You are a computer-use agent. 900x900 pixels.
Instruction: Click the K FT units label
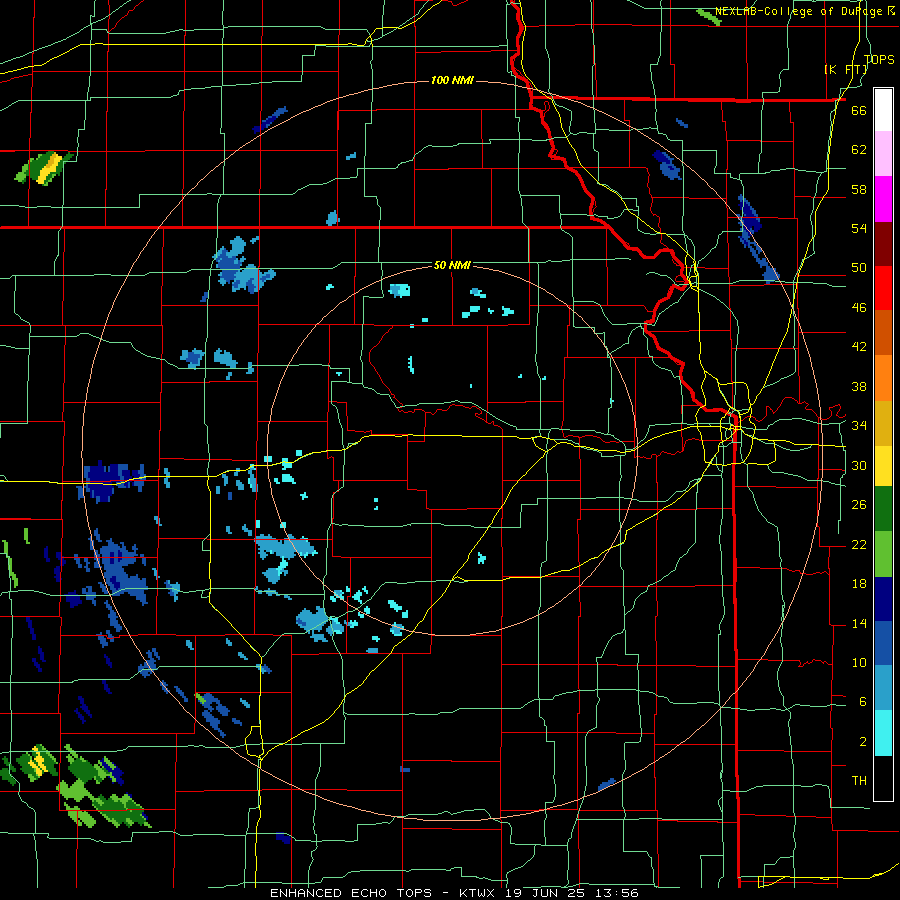[x=847, y=69]
